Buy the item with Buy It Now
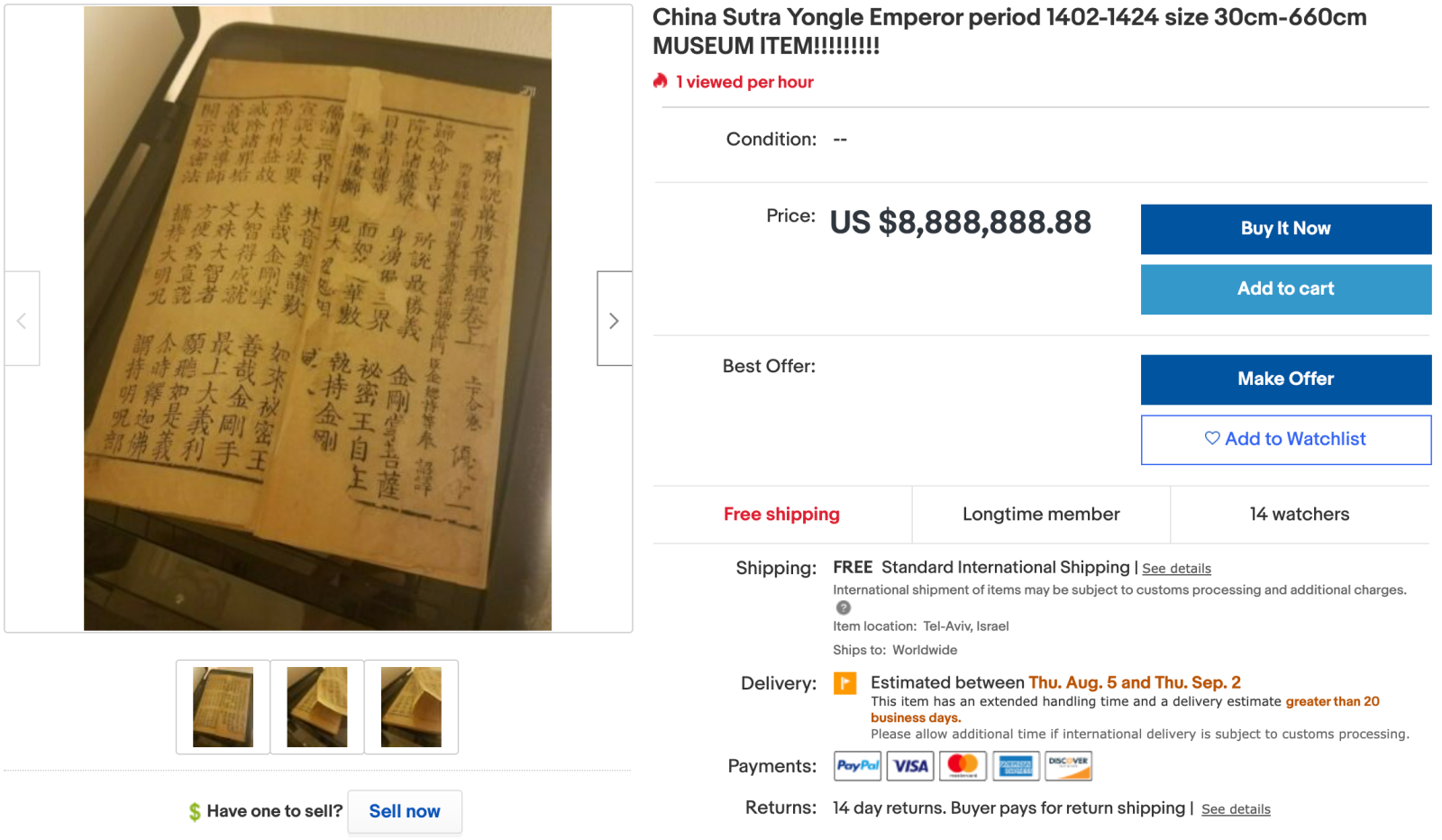1442x840 pixels. coord(1286,229)
